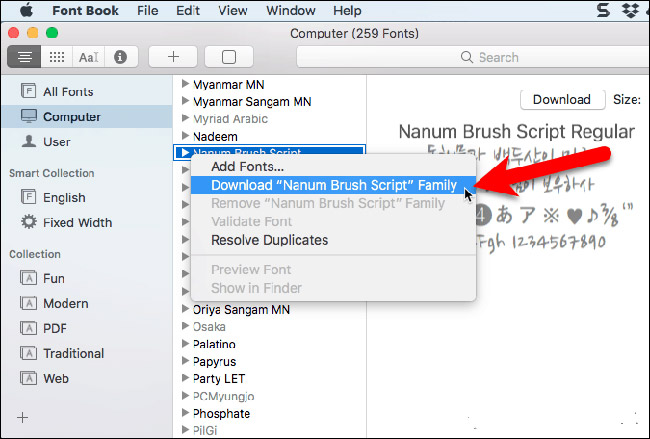Select the All Fonts library
The width and height of the screenshot is (650, 439).
(x=87, y=91)
